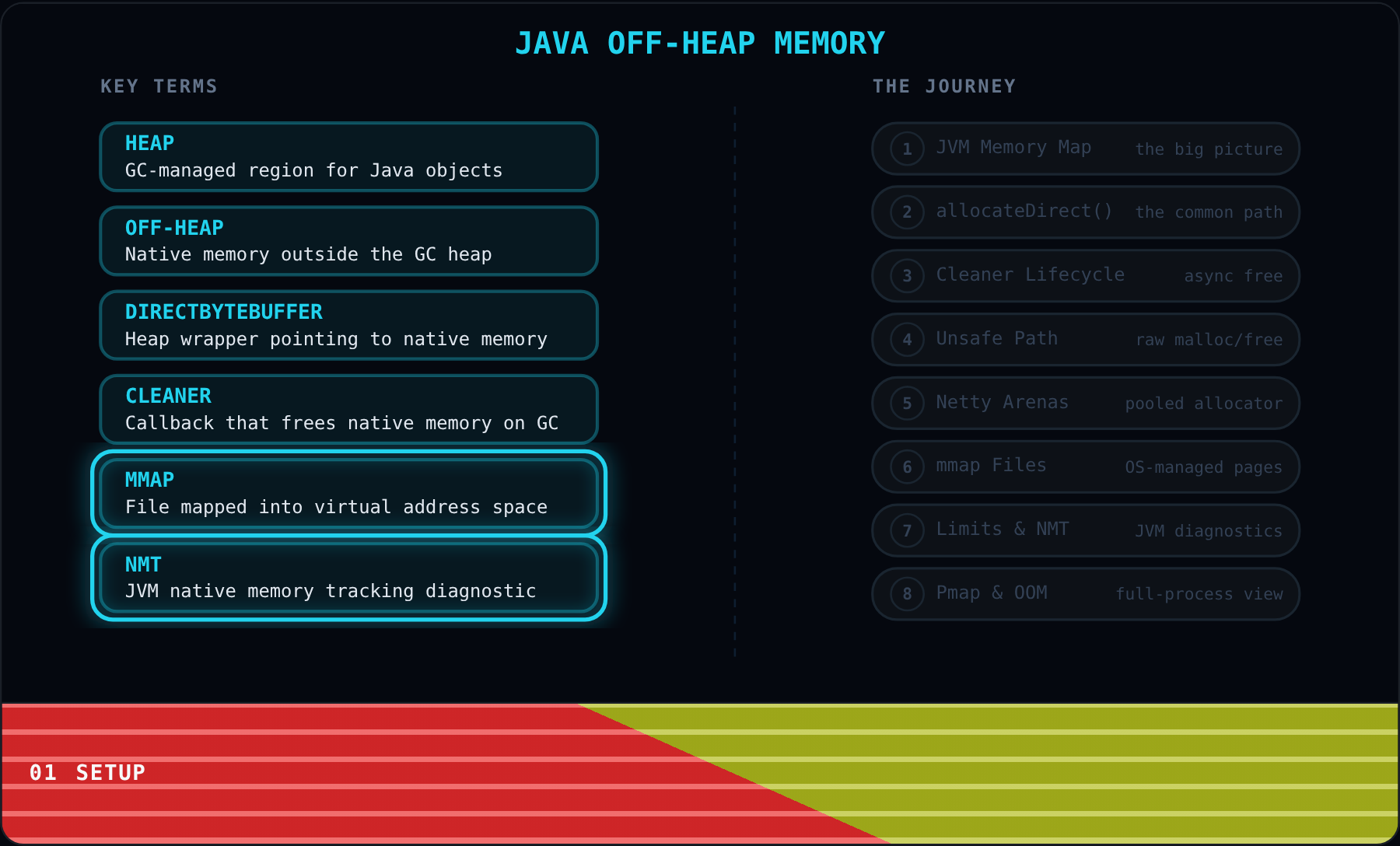Click the number 5 circle badge
The image size is (1400, 846).
pos(907,404)
